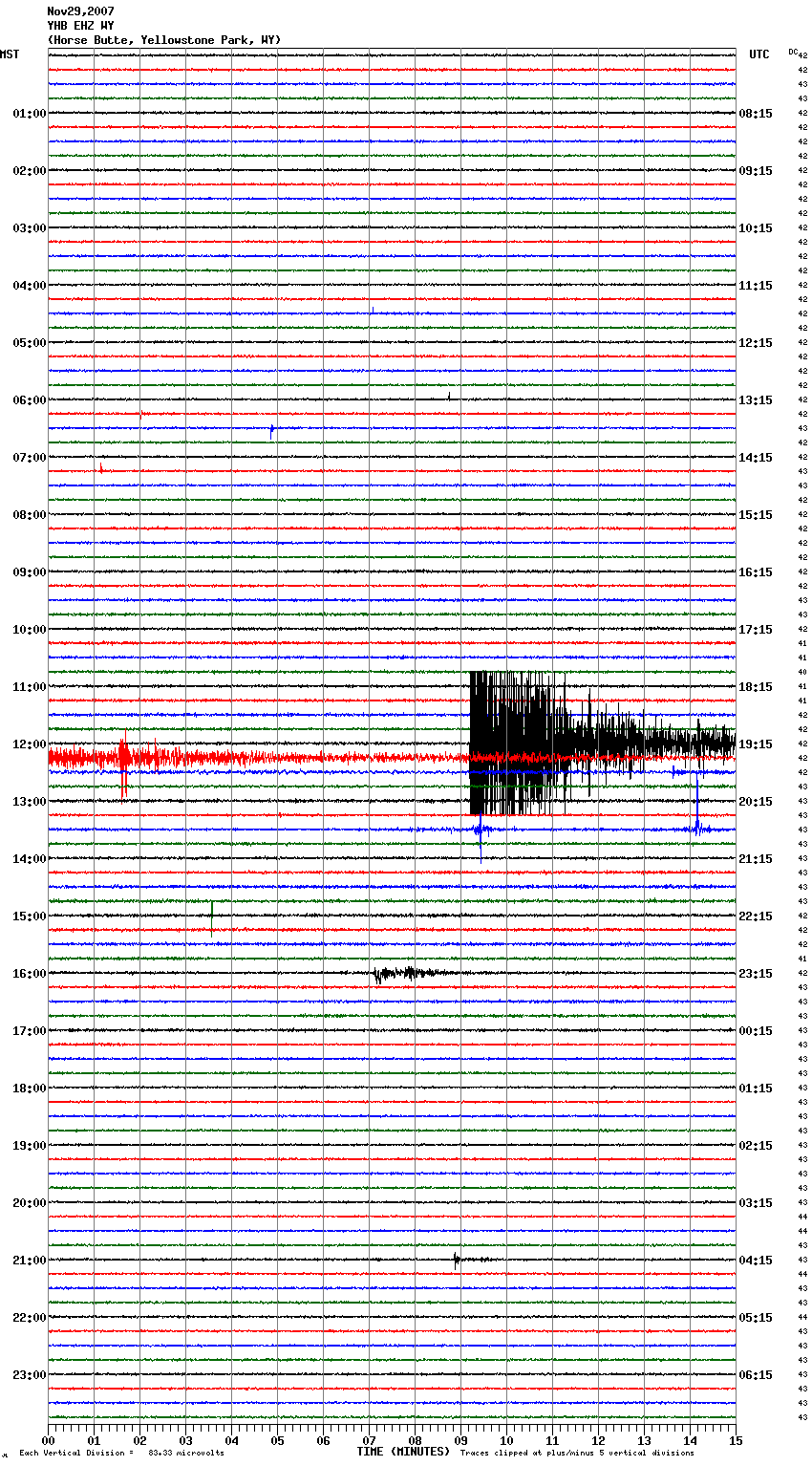The image size is (812, 1466).
Task: Click the 05:00 MST row label
Action: coord(30,343)
